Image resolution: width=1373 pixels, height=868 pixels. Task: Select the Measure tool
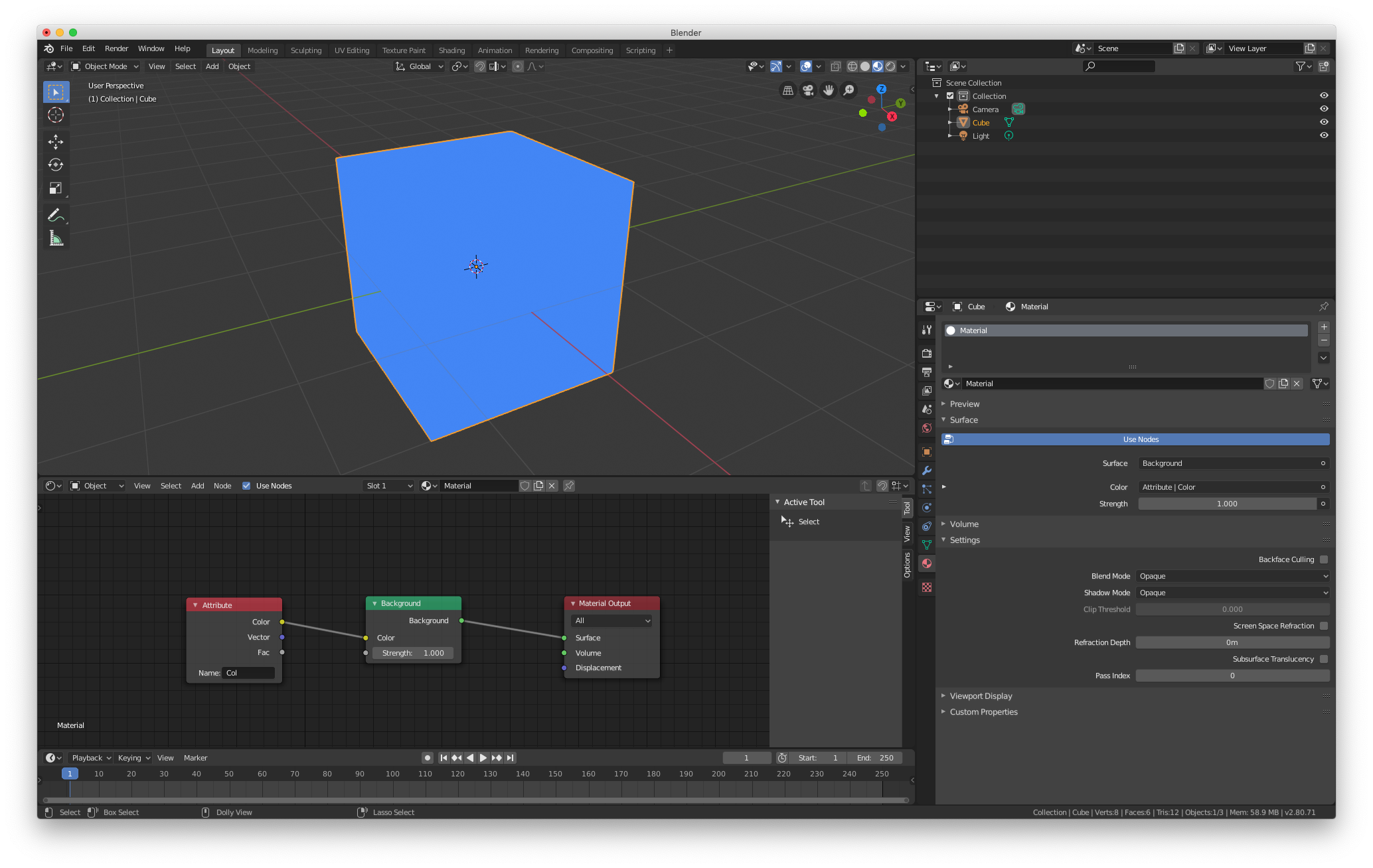(56, 238)
